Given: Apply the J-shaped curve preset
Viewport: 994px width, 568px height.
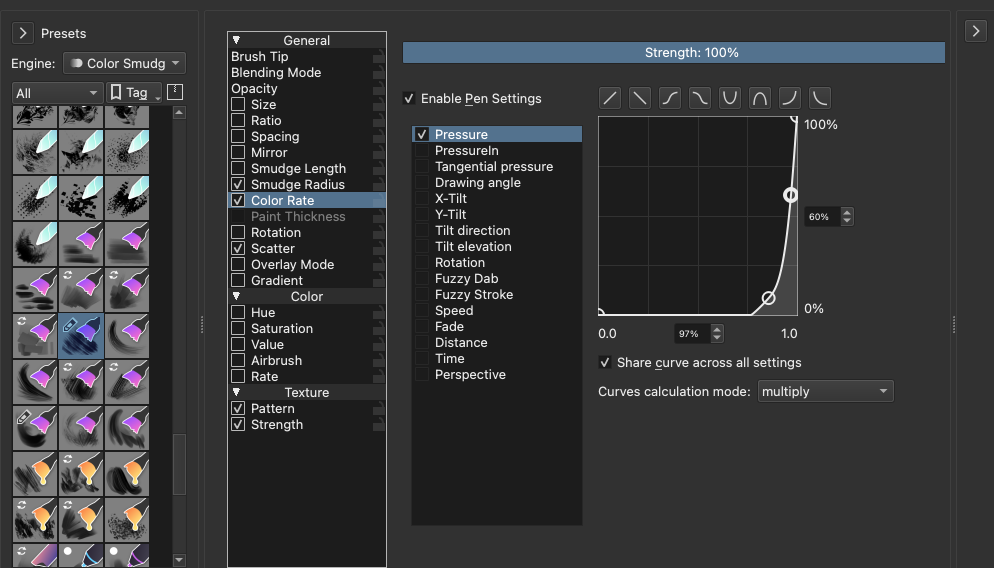Looking at the screenshot, I should pyautogui.click(x=790, y=98).
